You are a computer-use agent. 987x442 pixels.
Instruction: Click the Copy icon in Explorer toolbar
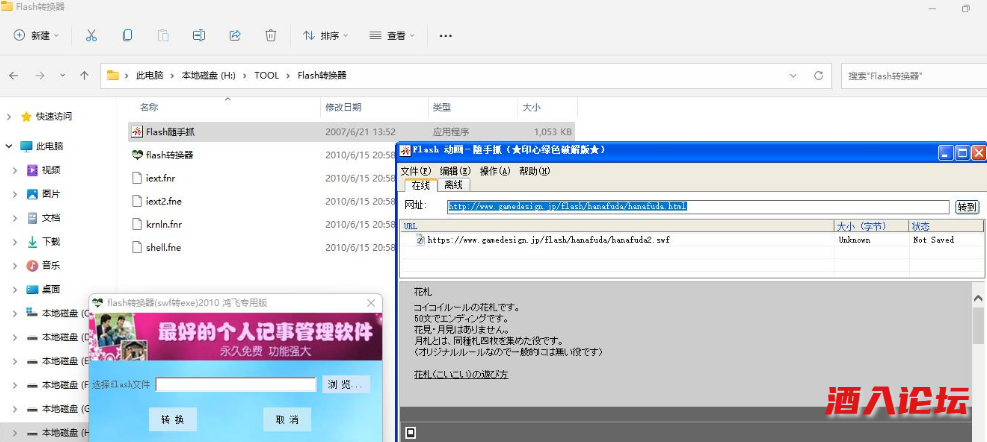(x=127, y=35)
